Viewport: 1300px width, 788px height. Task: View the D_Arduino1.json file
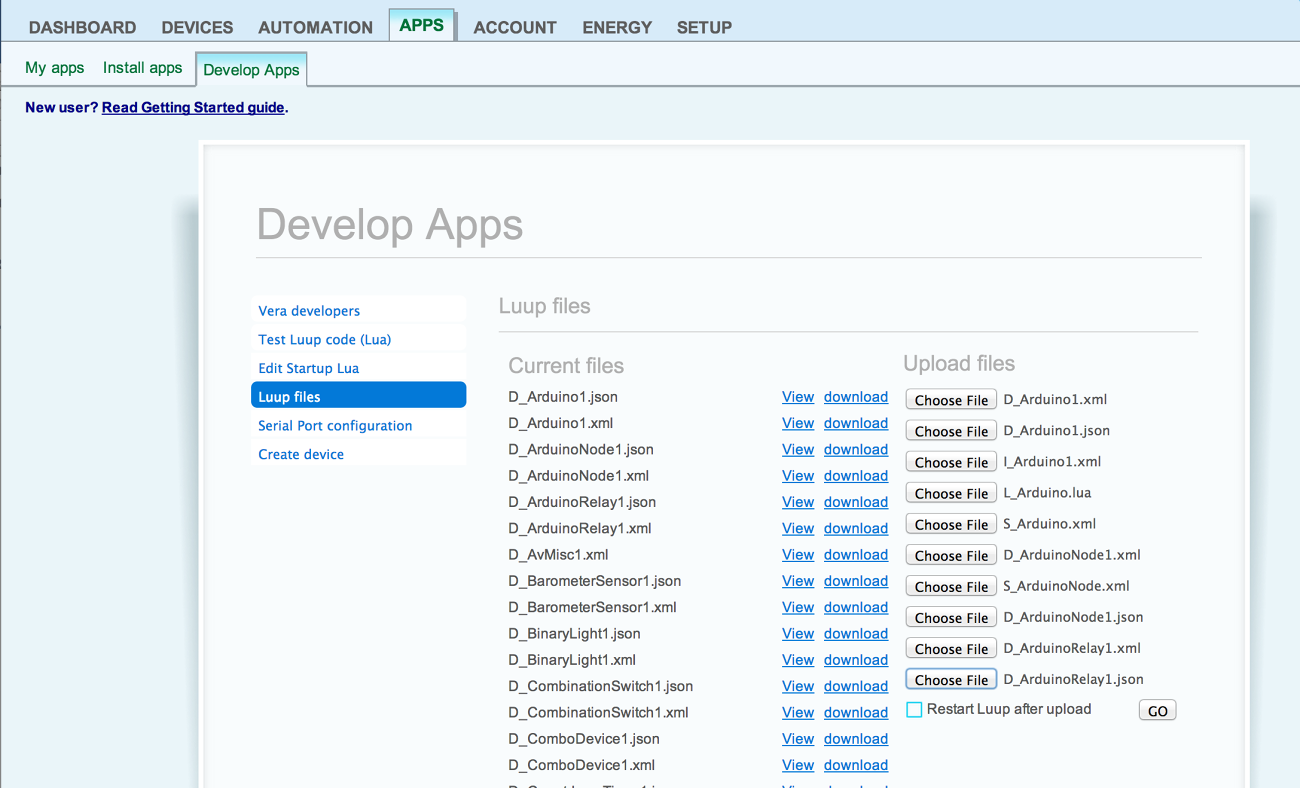(x=797, y=397)
